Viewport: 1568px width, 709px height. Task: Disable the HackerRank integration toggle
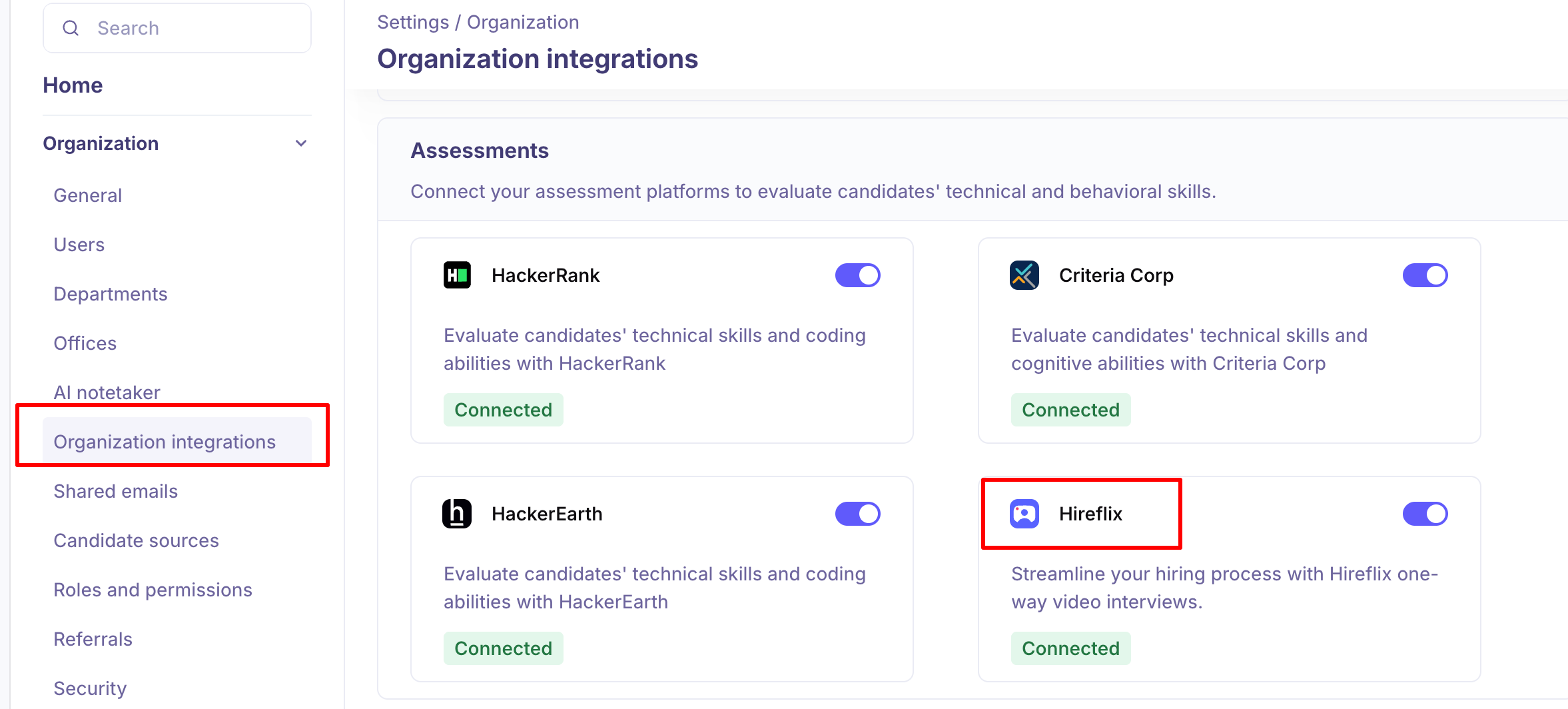(x=857, y=275)
